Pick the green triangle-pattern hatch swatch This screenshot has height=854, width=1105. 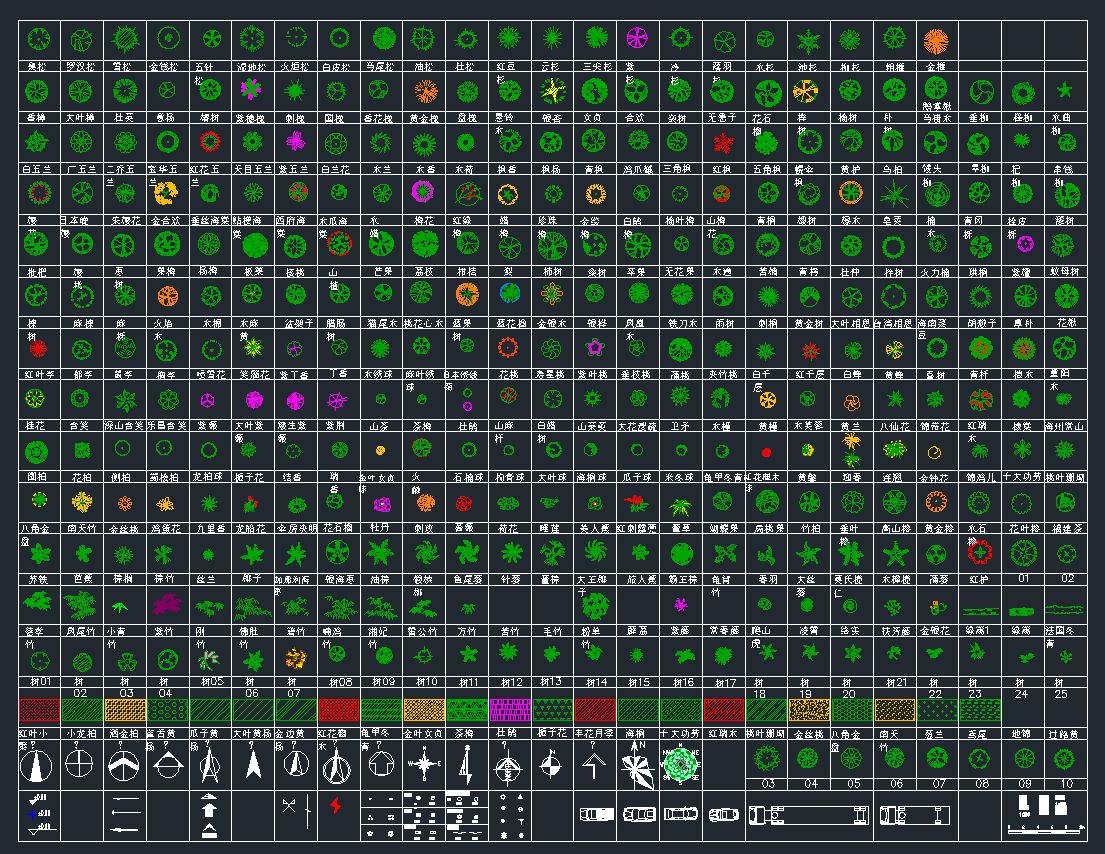[x=552, y=711]
